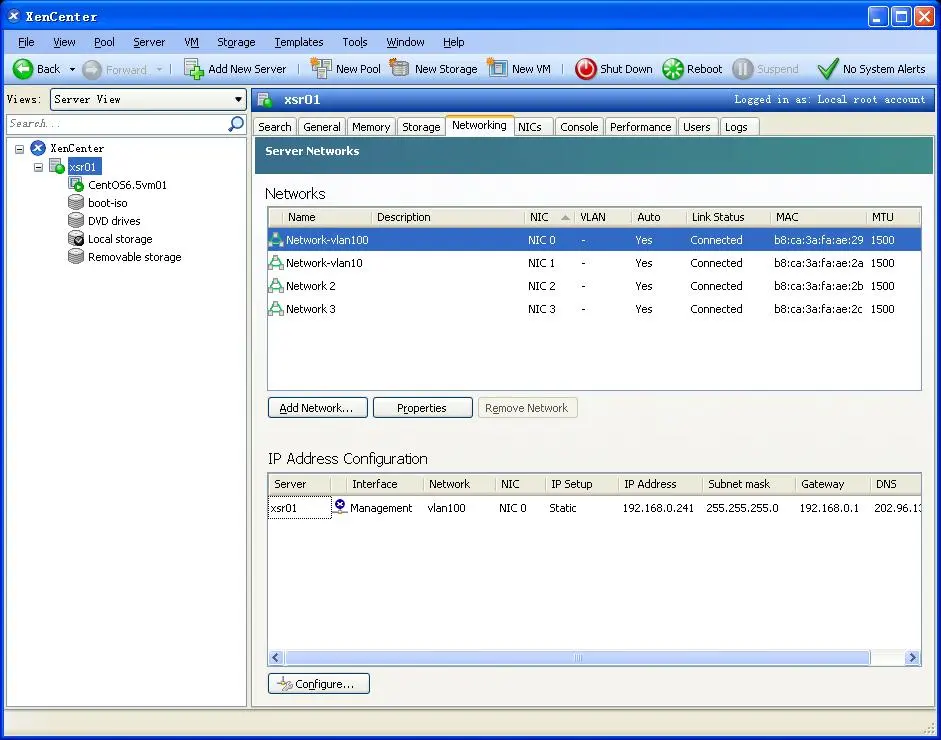Open the Templates menu

pyautogui.click(x=298, y=42)
